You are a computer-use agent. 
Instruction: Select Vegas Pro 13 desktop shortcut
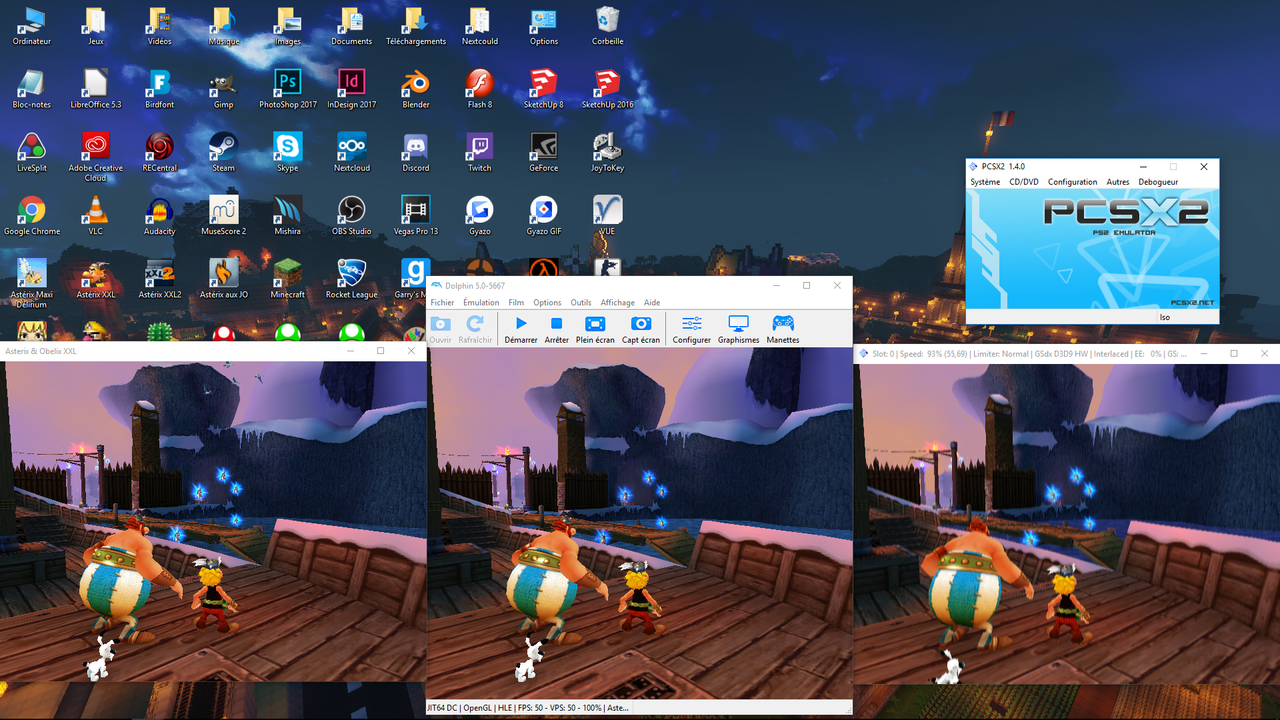click(416, 215)
